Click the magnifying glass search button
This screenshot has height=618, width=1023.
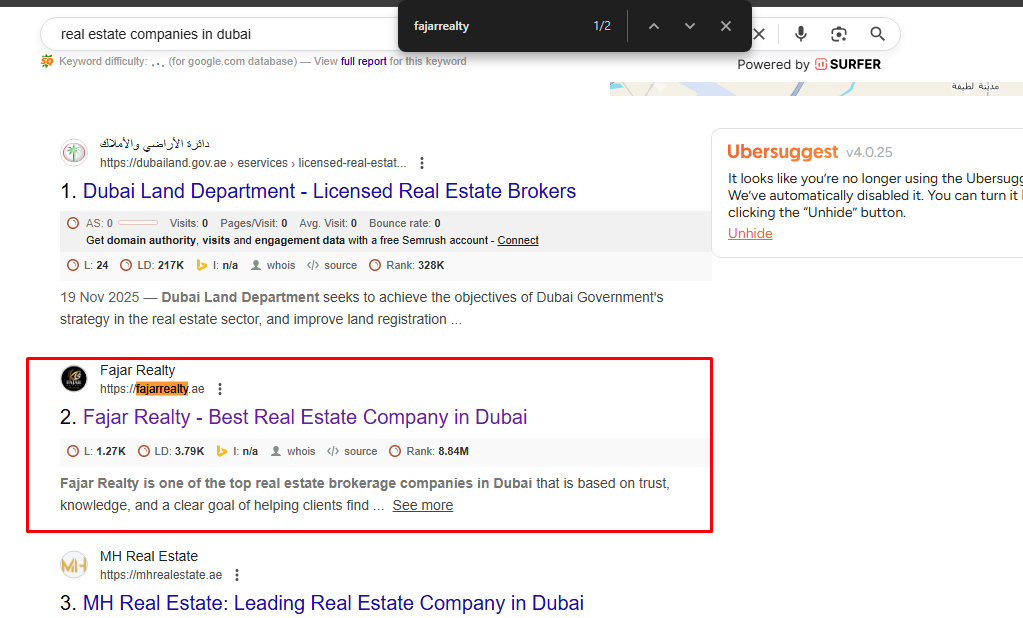click(877, 34)
